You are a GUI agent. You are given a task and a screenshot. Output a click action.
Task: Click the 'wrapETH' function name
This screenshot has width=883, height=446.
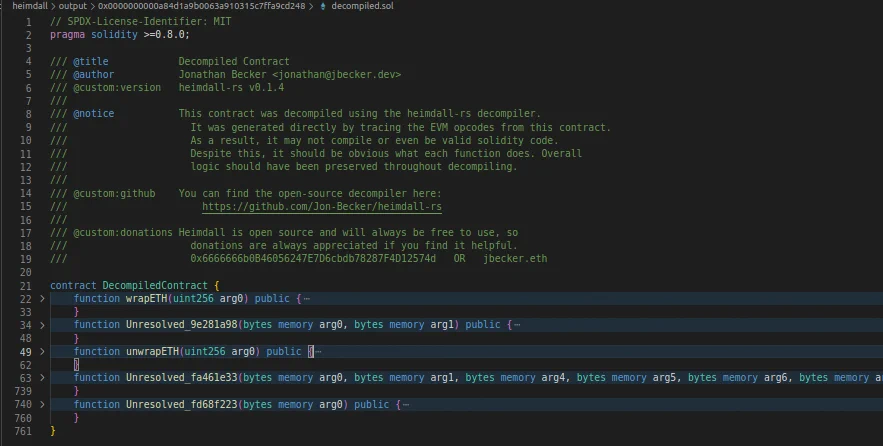point(146,298)
